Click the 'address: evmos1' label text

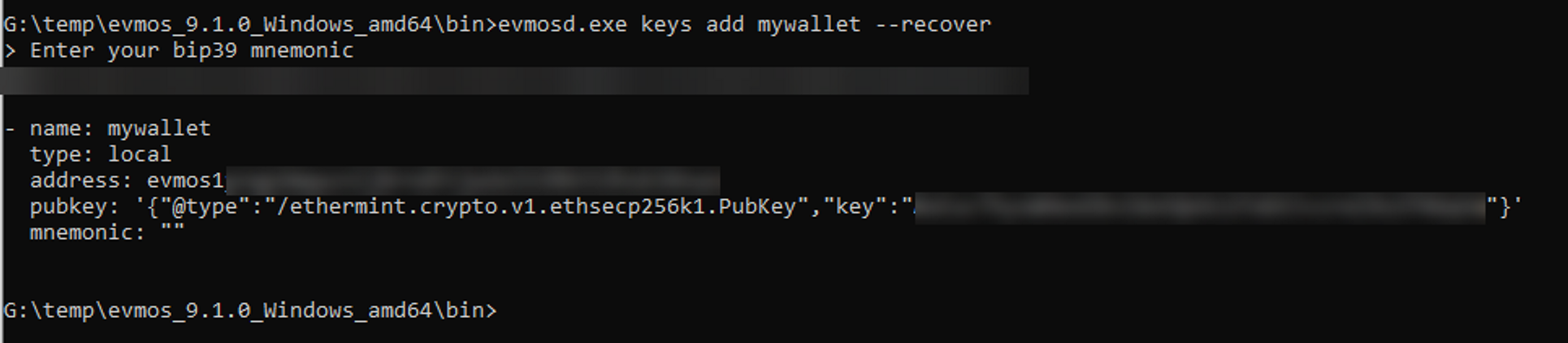coord(127,180)
